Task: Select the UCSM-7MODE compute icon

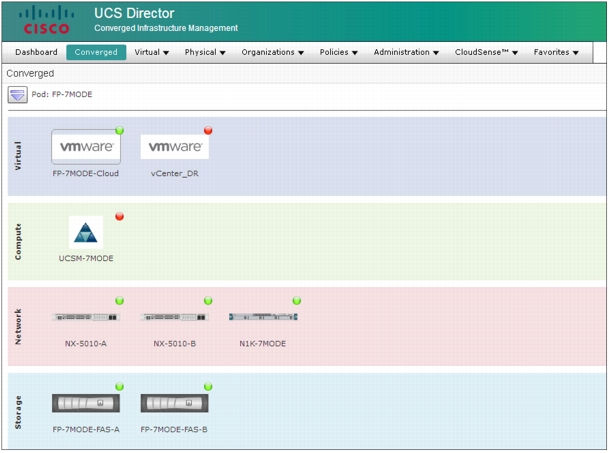Action: point(86,232)
